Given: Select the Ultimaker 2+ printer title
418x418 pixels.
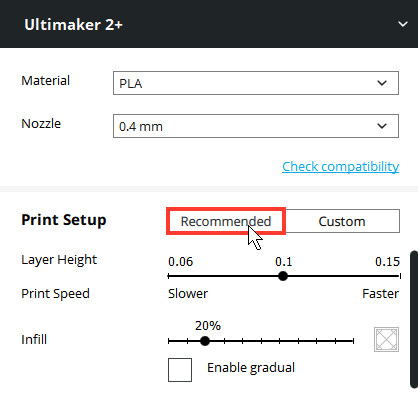Looking at the screenshot, I should pyautogui.click(x=73, y=25).
